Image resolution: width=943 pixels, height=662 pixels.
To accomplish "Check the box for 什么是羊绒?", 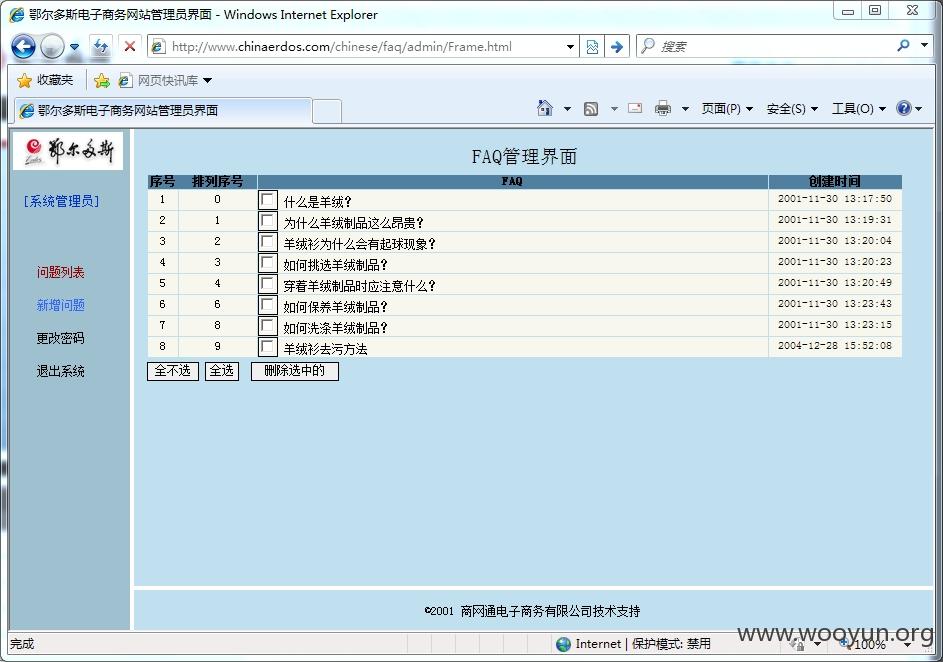I will 268,200.
